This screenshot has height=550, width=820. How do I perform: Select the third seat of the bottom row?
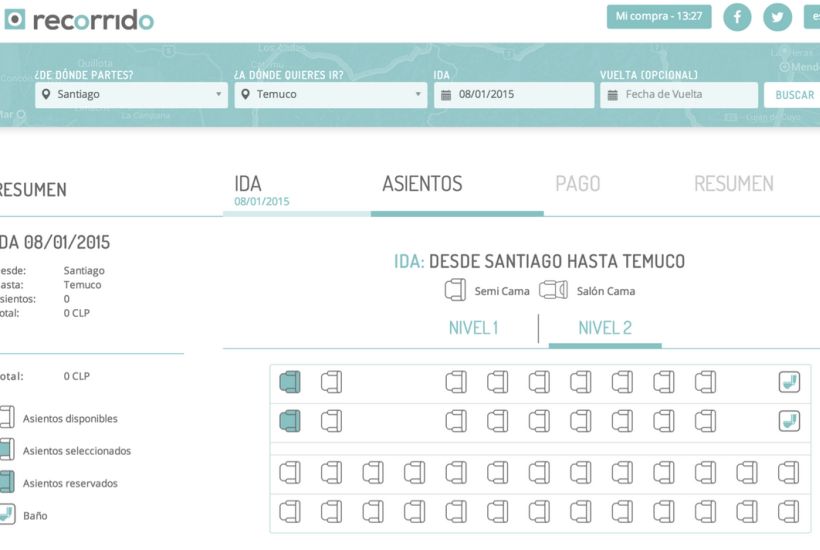[373, 512]
